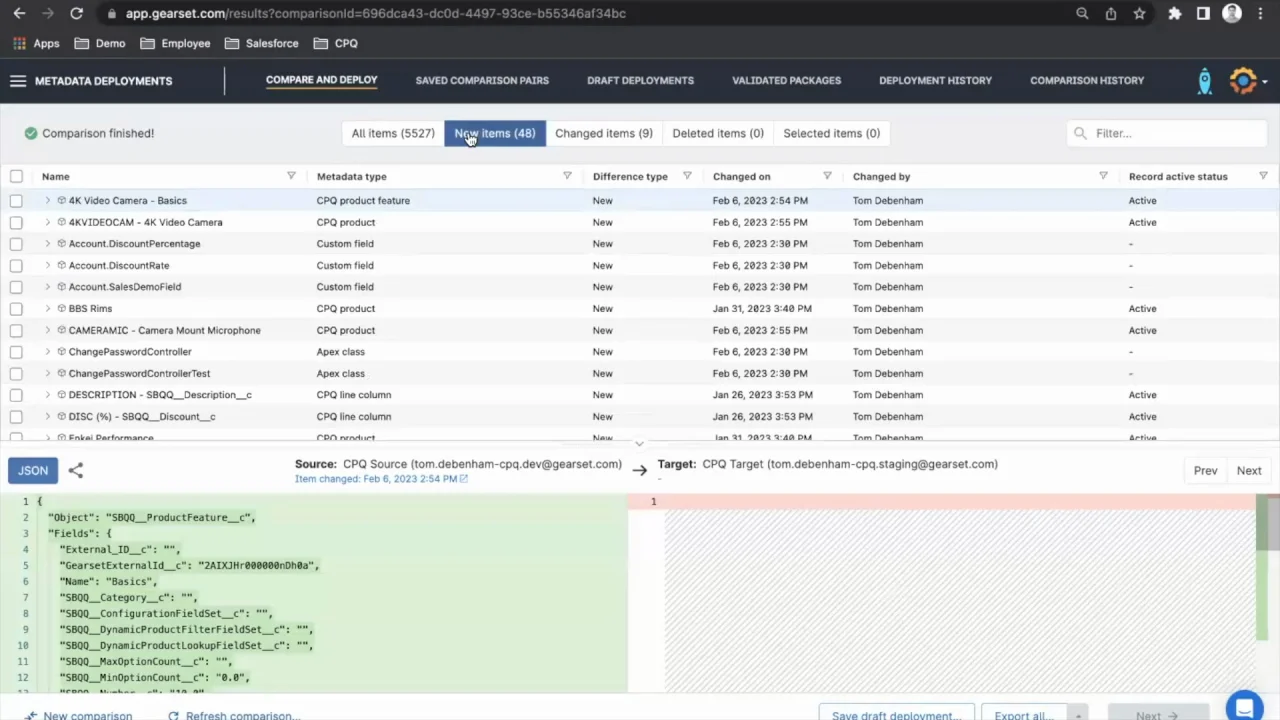
Task: Open the CPQ bookmarks folder
Action: coord(336,43)
